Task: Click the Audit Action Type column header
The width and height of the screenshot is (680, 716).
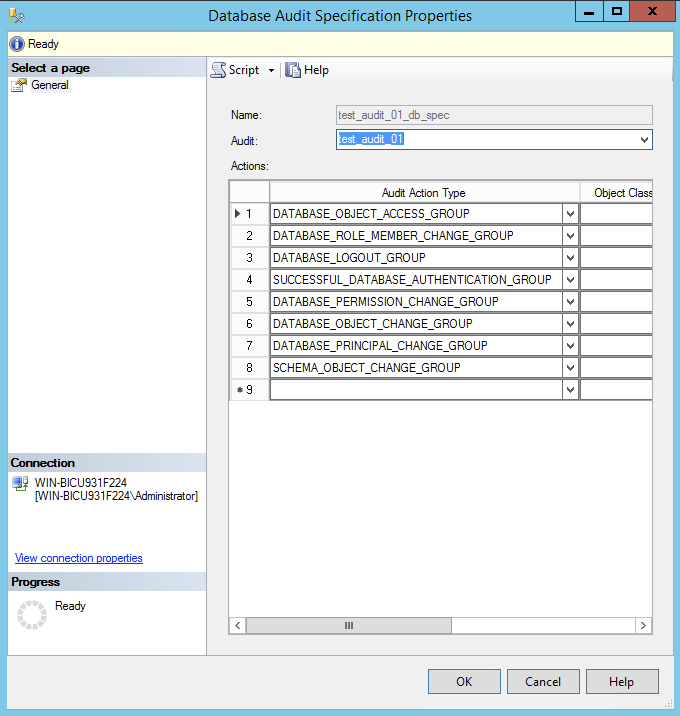Action: [x=423, y=193]
